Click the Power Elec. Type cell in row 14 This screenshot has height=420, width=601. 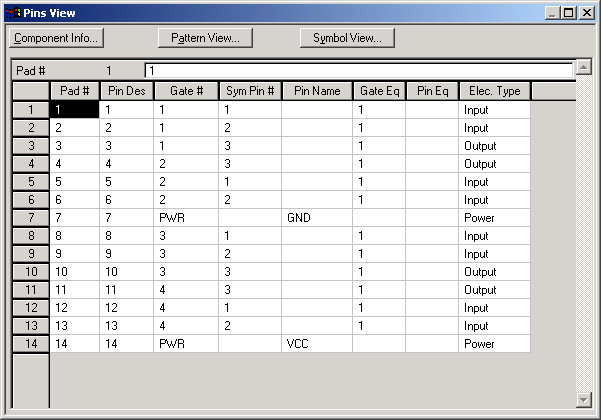pyautogui.click(x=494, y=344)
